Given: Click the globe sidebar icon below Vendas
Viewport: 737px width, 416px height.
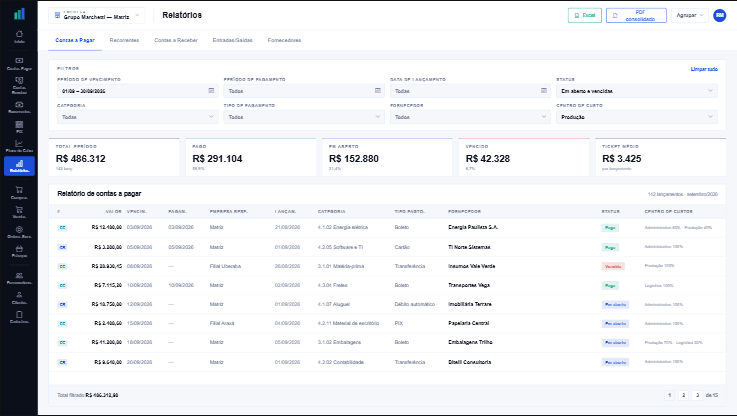Looking at the screenshot, I should 19,232.
